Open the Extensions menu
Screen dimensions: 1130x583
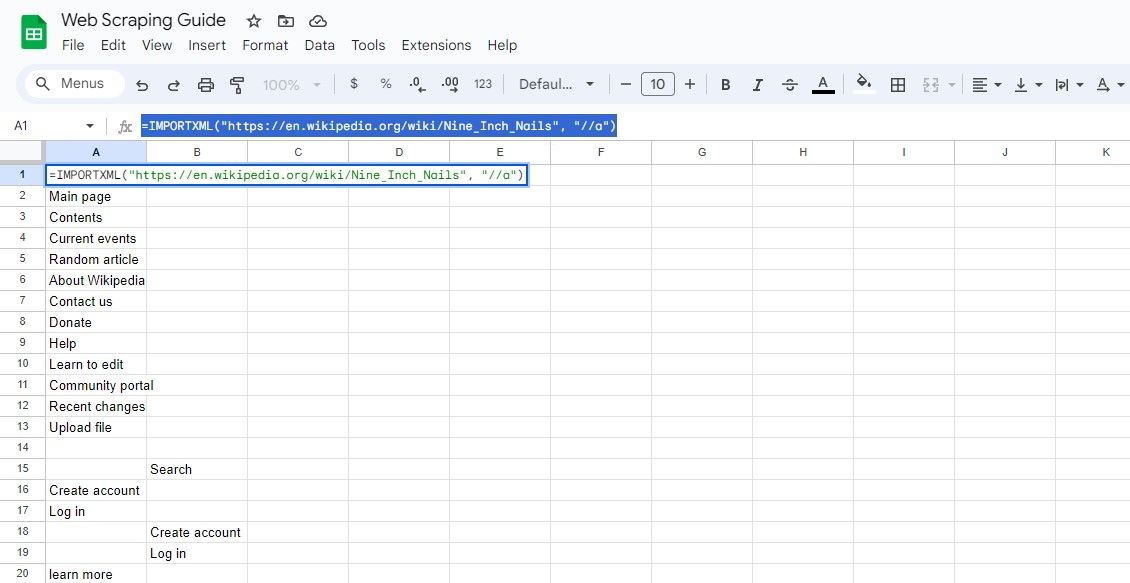point(436,45)
